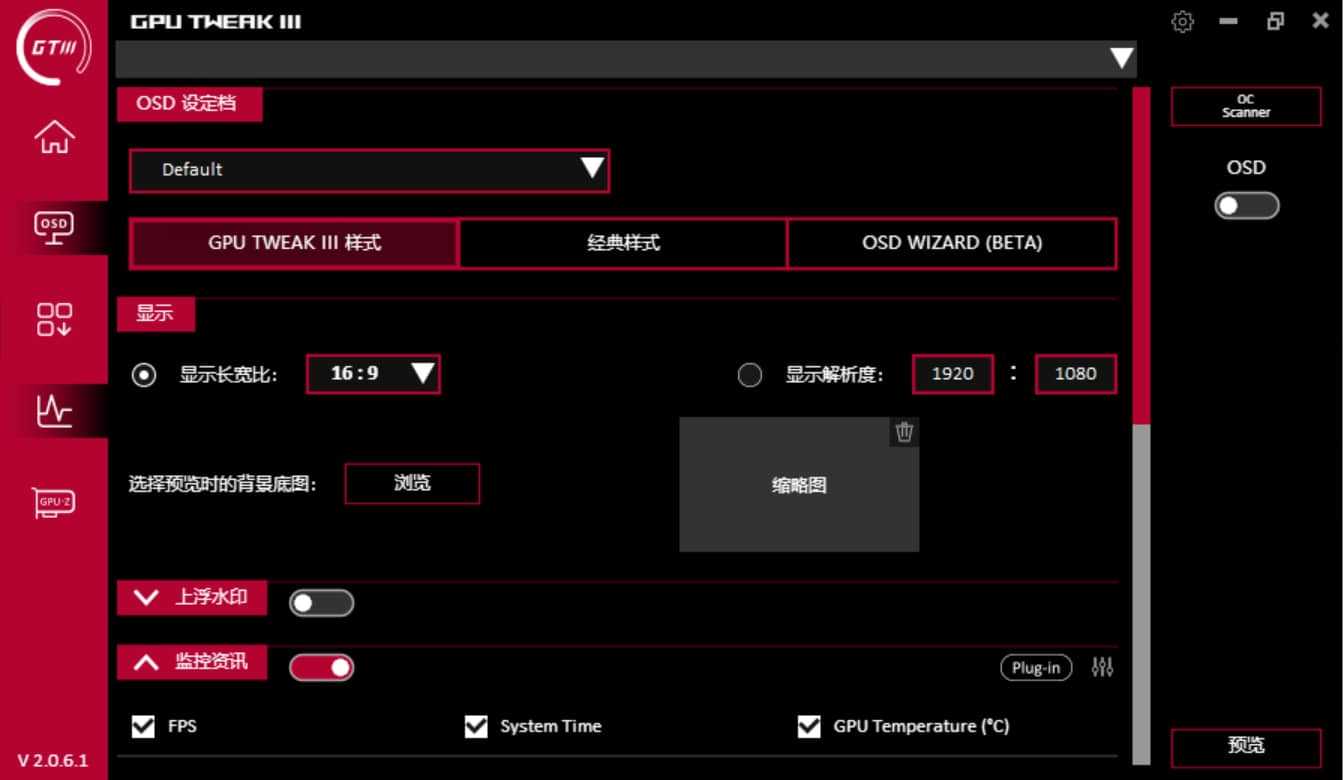Open the Default OSD profile dropdown

[370, 170]
